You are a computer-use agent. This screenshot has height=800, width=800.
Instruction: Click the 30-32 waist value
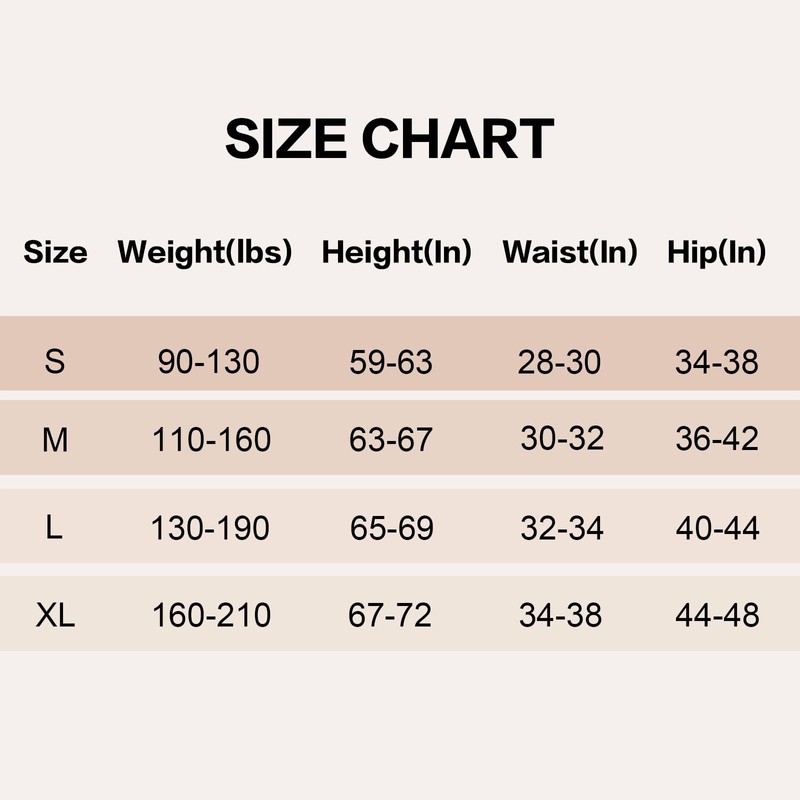click(562, 439)
